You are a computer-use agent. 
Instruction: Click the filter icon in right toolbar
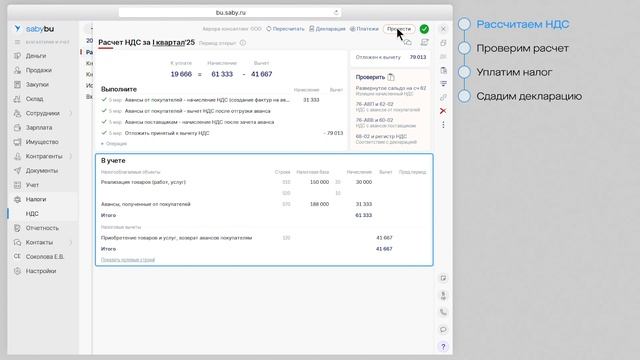(443, 84)
